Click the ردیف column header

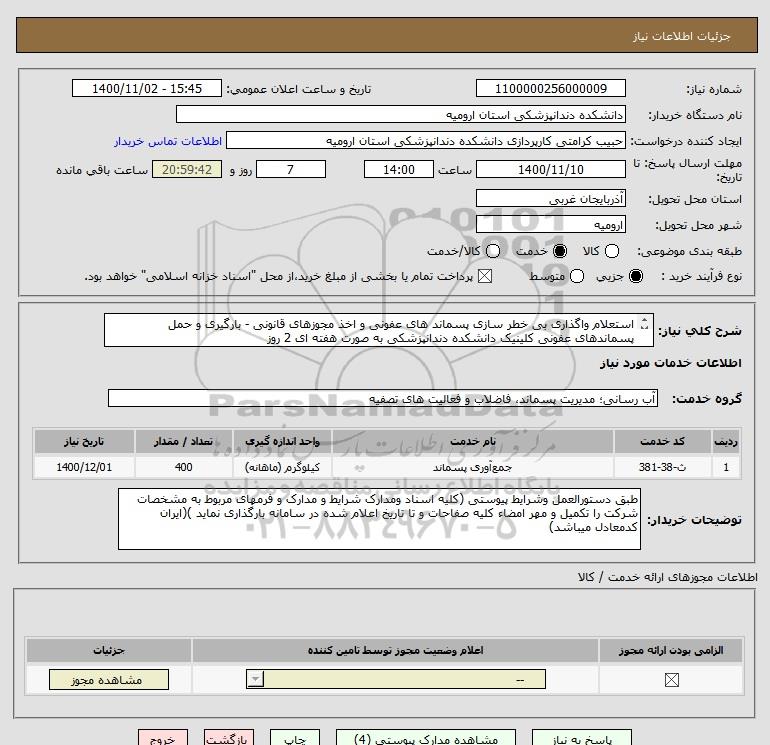(726, 441)
